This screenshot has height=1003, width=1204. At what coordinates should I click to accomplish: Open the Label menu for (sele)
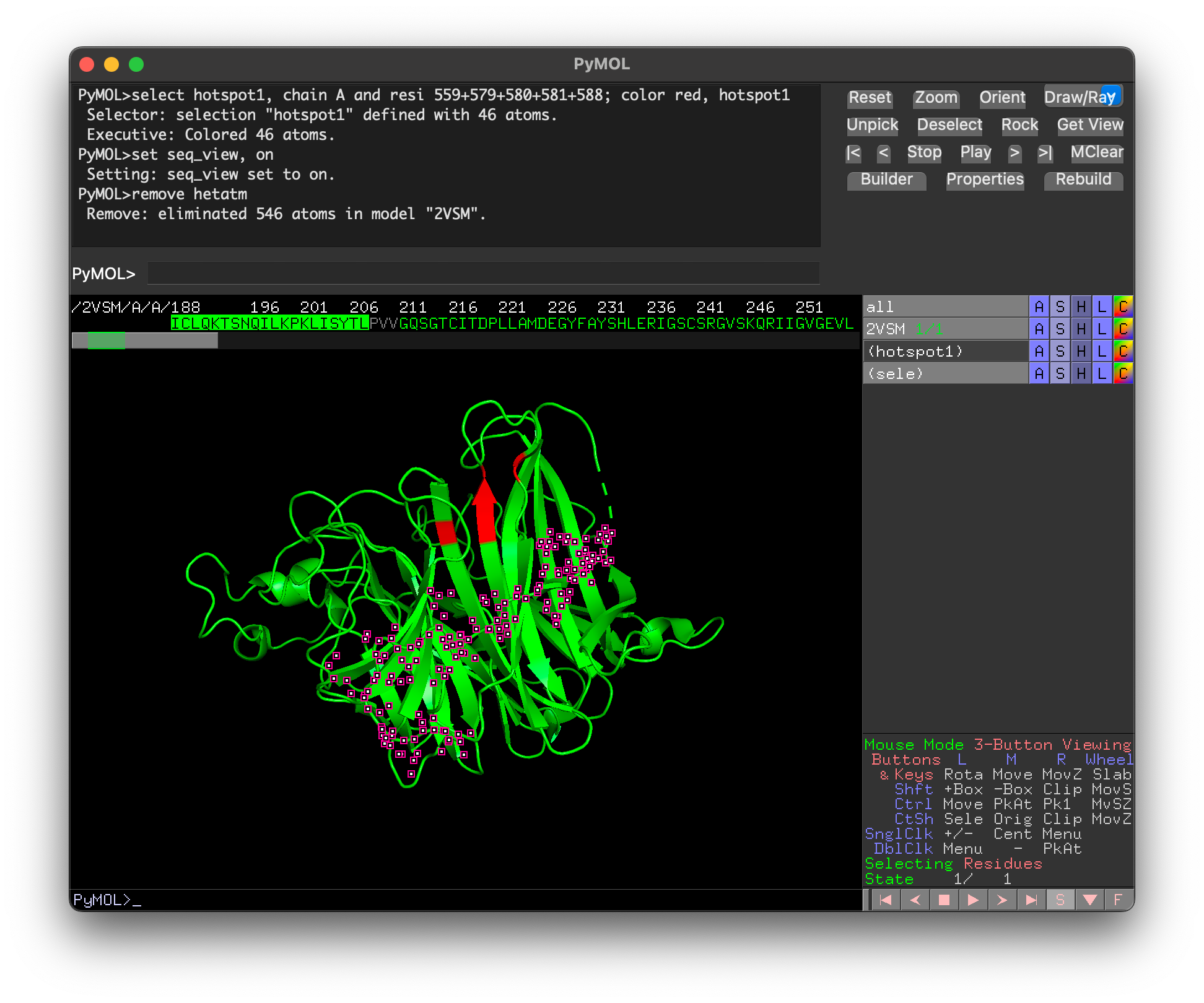tap(1102, 373)
